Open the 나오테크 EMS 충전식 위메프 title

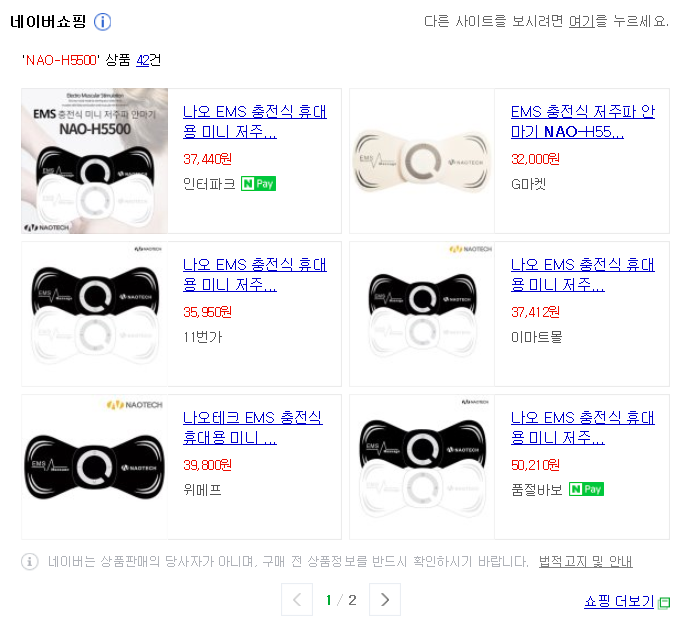[x=253, y=427]
